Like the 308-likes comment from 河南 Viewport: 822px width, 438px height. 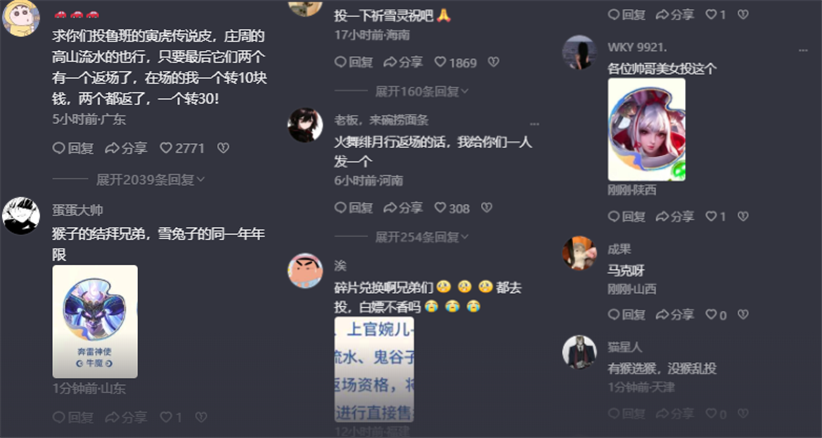click(452, 208)
